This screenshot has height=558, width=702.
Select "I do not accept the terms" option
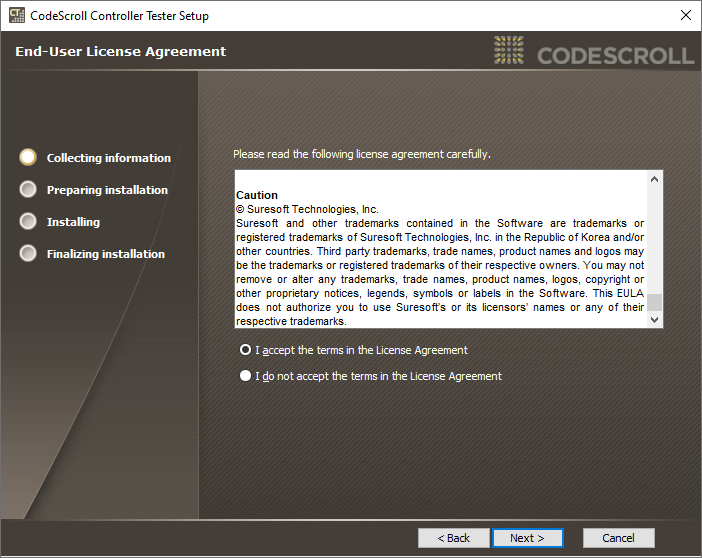[x=245, y=376]
